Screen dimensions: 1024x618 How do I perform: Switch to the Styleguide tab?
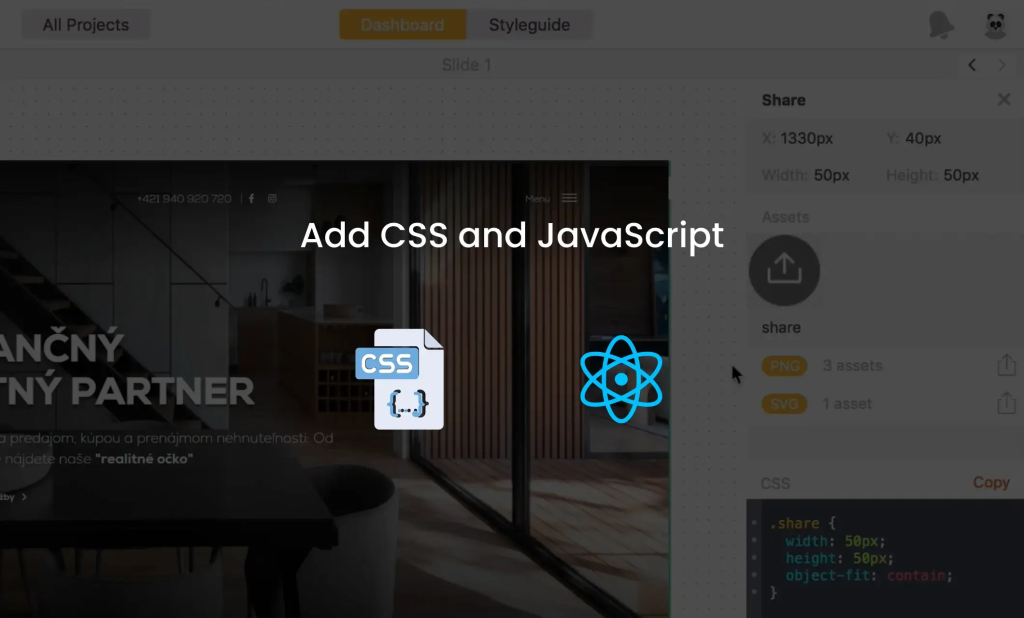point(530,24)
